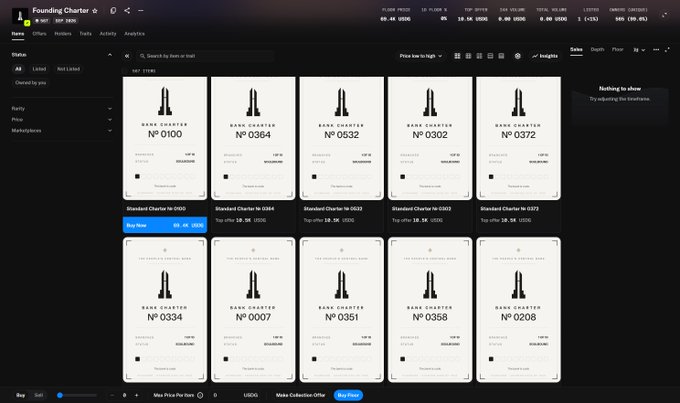Open the display settings gear icon
The image size is (680, 403).
(x=517, y=56)
